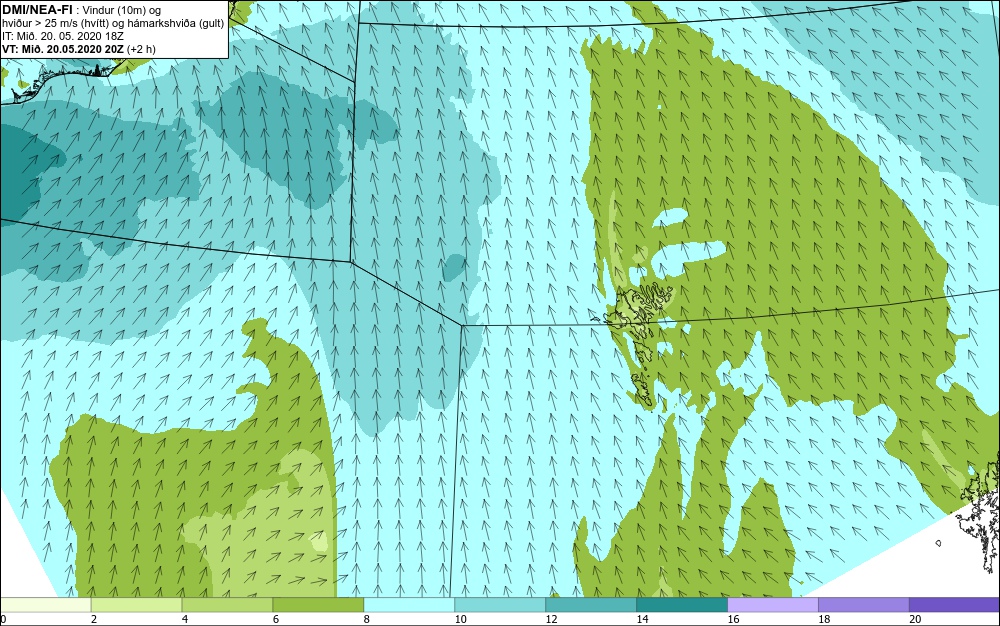Click the legend label '16'
Image resolution: width=1000 pixels, height=626 pixels.
(x=733, y=619)
